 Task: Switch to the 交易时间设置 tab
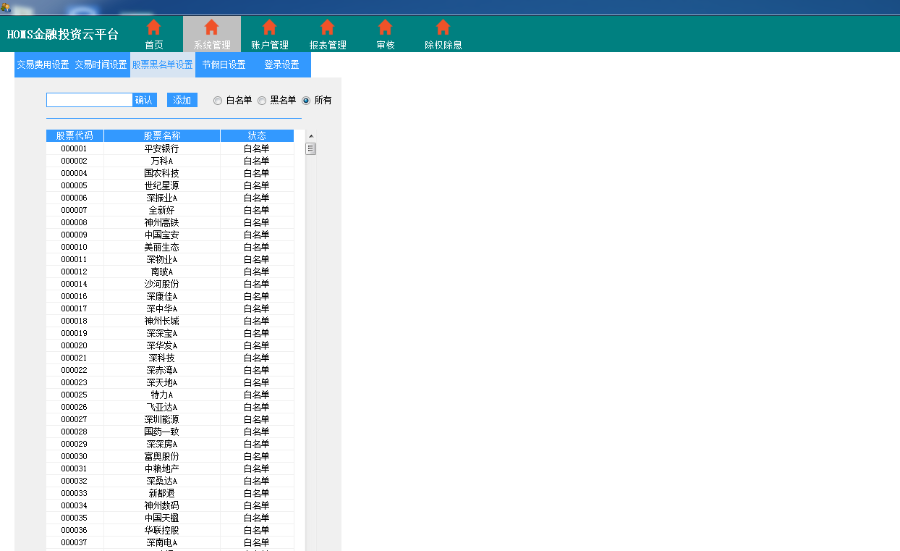click(x=101, y=65)
